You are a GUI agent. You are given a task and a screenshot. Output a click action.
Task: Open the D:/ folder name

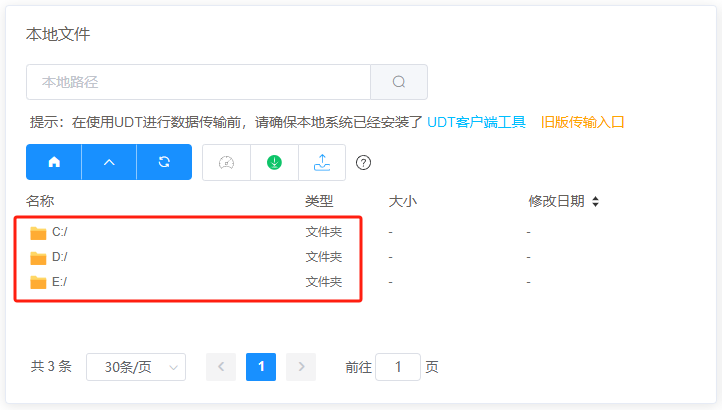(x=60, y=257)
